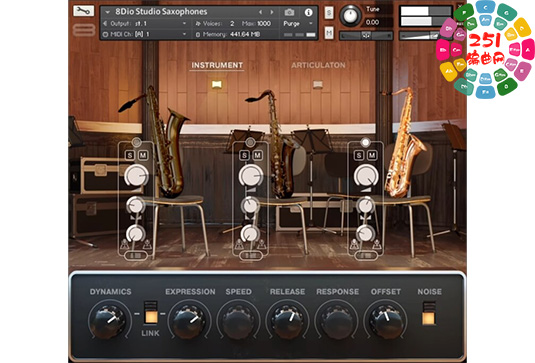Screen dimensions: 535x363
Task: Solo the right saxophone strip
Action: coord(359,155)
